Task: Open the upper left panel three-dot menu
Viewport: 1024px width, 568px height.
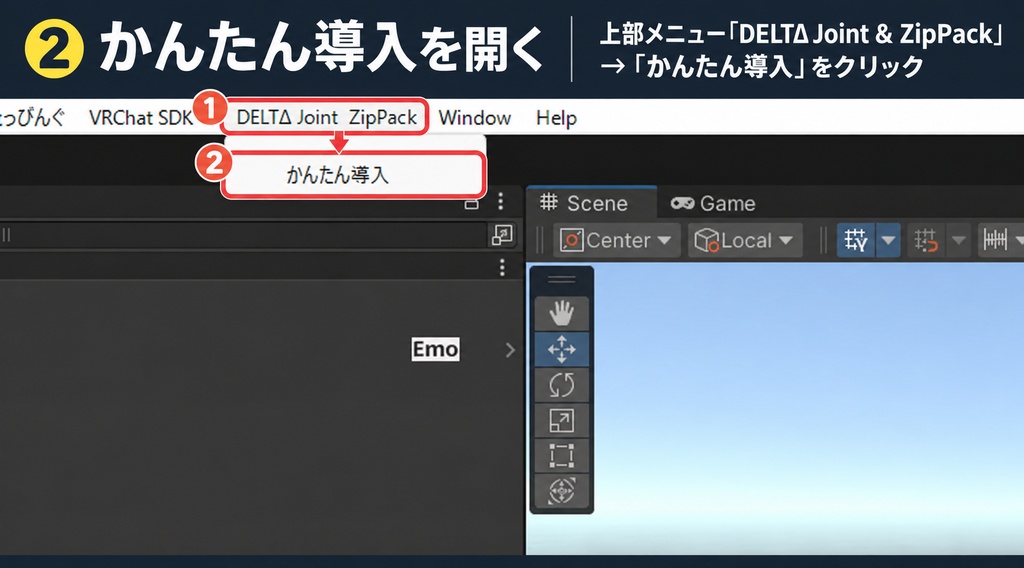Action: 501,201
